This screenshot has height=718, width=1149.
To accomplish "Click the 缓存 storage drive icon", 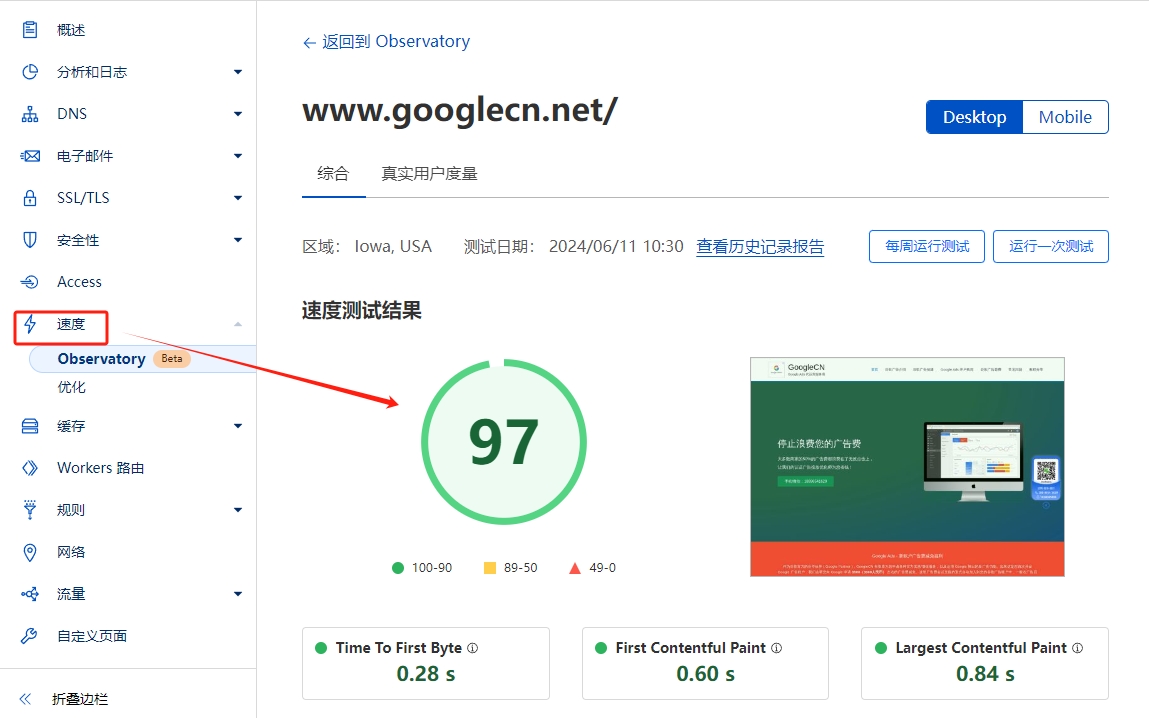I will click(x=30, y=426).
